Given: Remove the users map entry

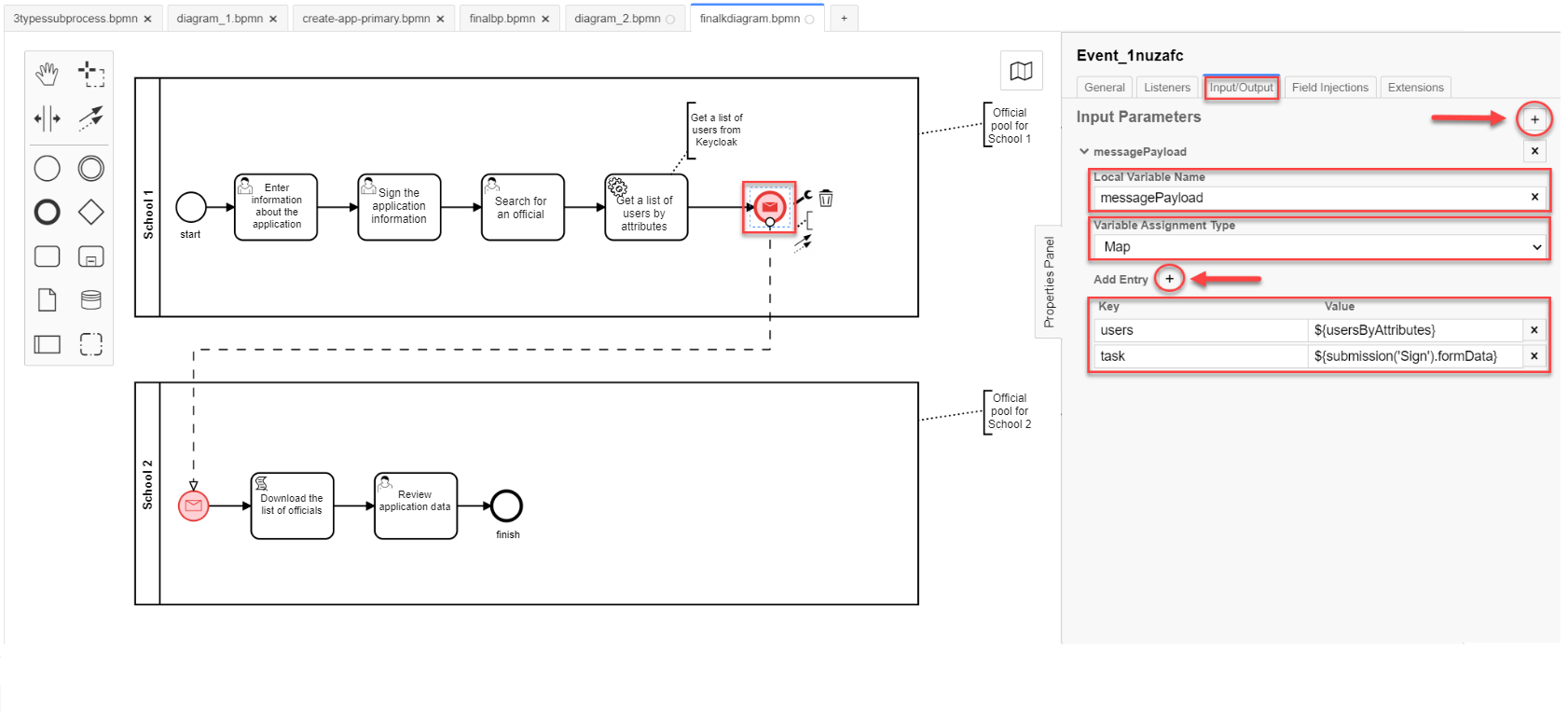Looking at the screenshot, I should [1534, 330].
